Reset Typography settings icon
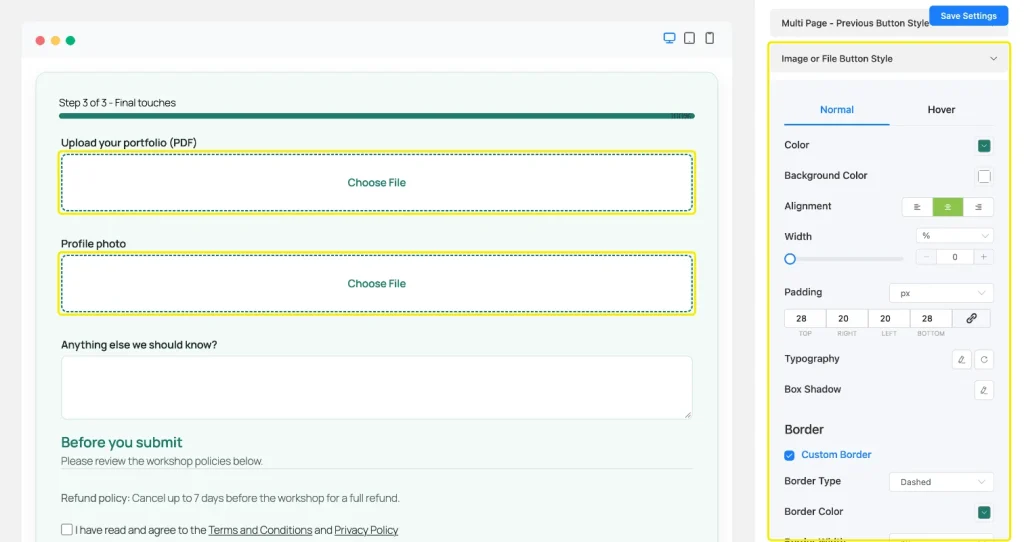Image resolution: width=1024 pixels, height=542 pixels. 984,359
